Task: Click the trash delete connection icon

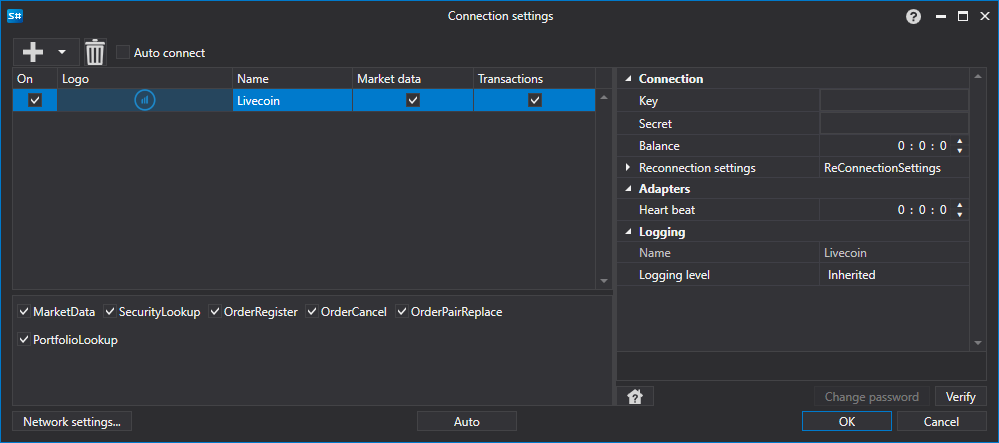Action: (95, 52)
